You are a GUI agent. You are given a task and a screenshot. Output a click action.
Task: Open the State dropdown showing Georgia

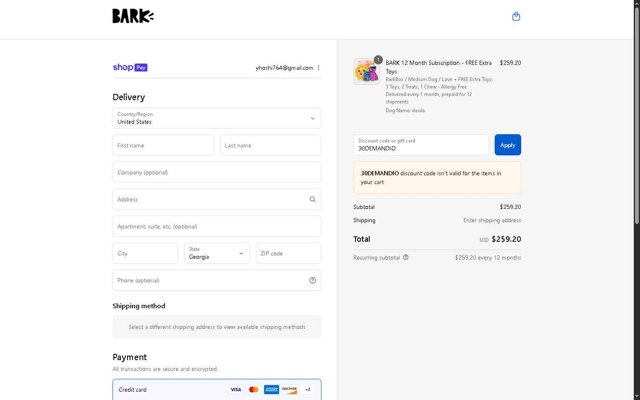(217, 253)
